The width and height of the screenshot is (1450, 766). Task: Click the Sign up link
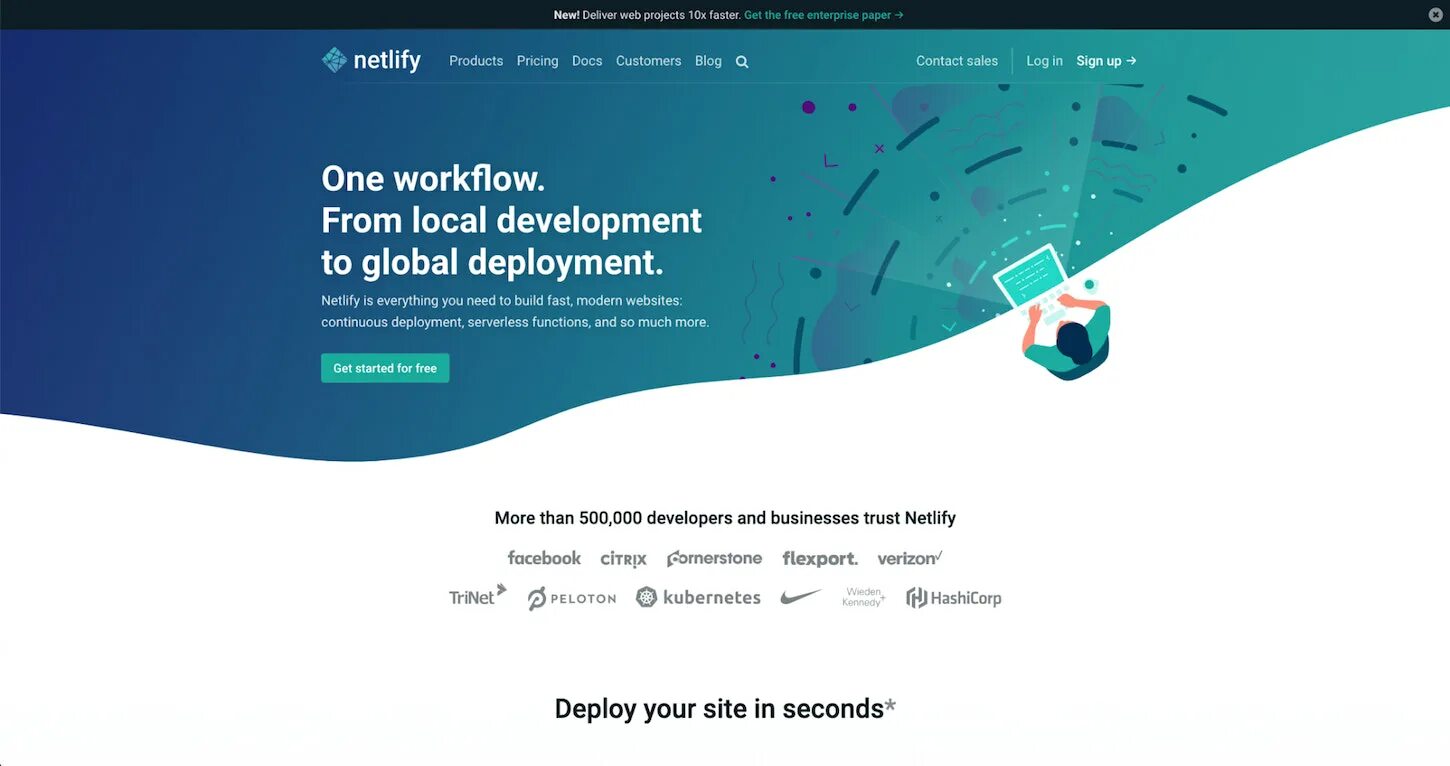tap(1106, 61)
